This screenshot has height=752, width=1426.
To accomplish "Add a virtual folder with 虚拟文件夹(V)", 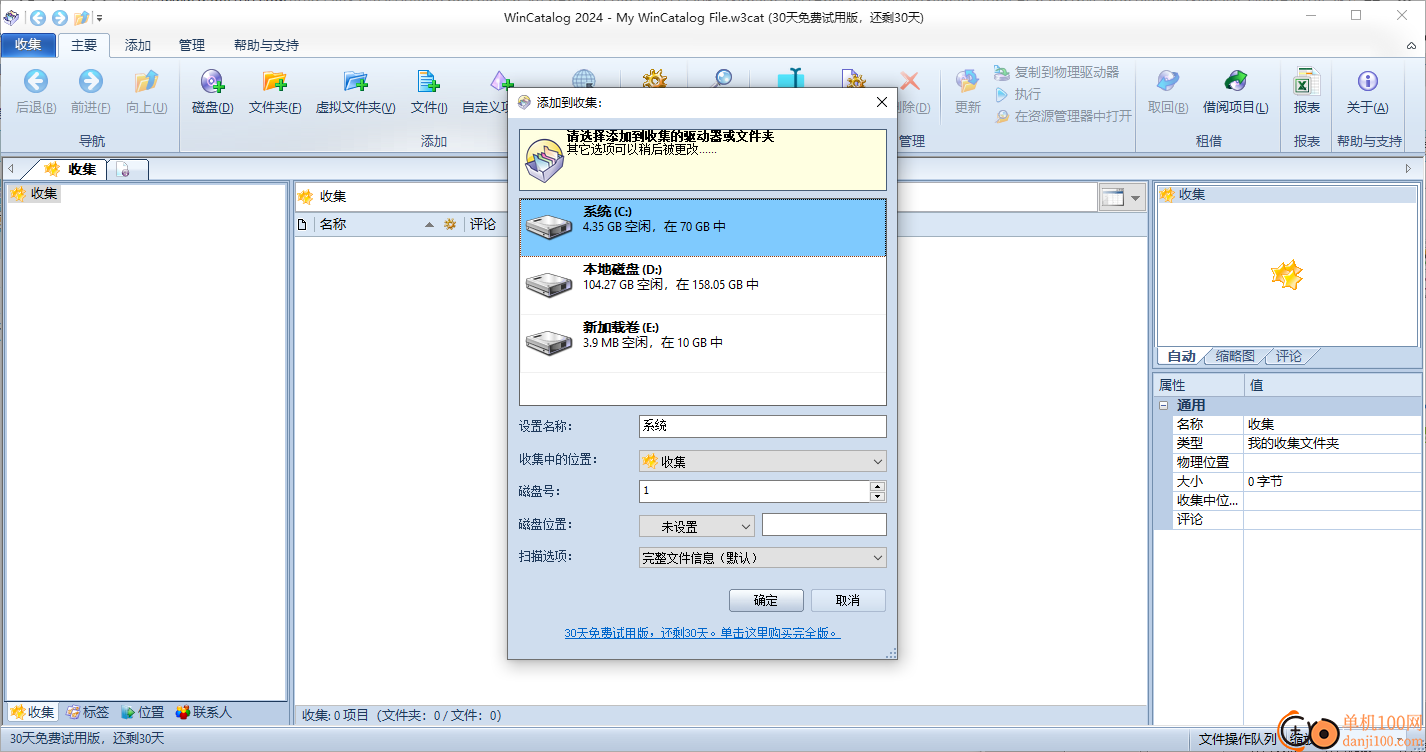I will [x=355, y=93].
